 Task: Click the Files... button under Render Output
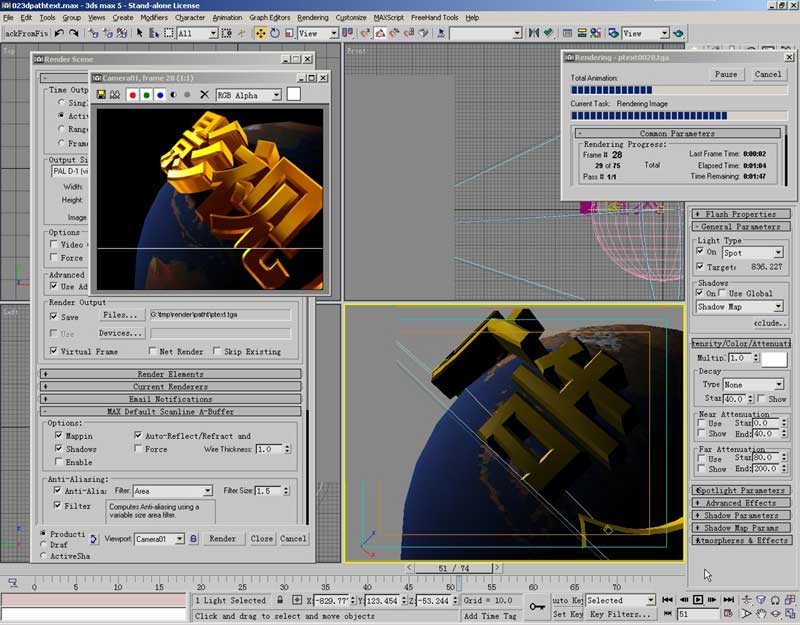pos(120,315)
